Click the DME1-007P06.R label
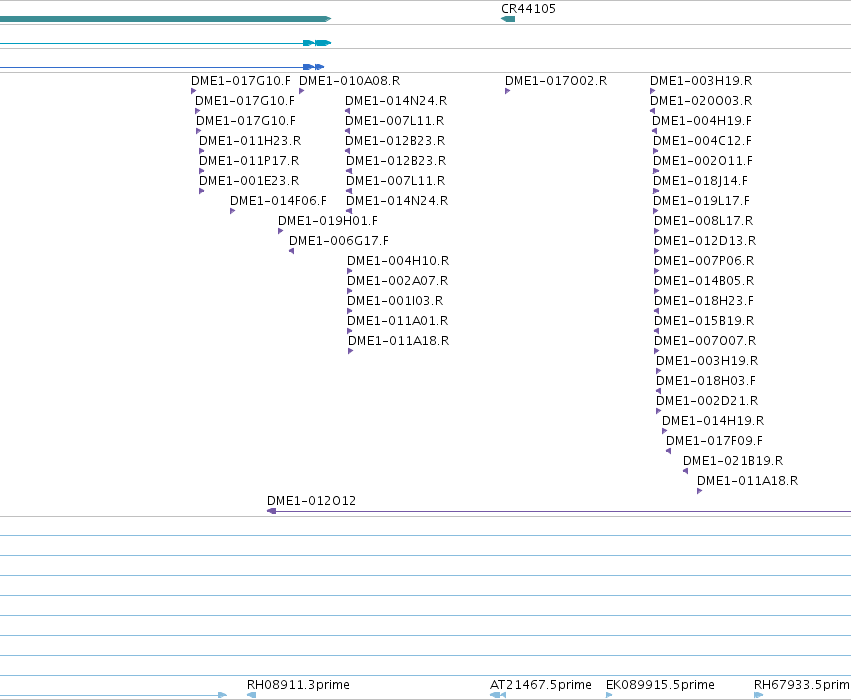This screenshot has height=700, width=851. pos(704,261)
